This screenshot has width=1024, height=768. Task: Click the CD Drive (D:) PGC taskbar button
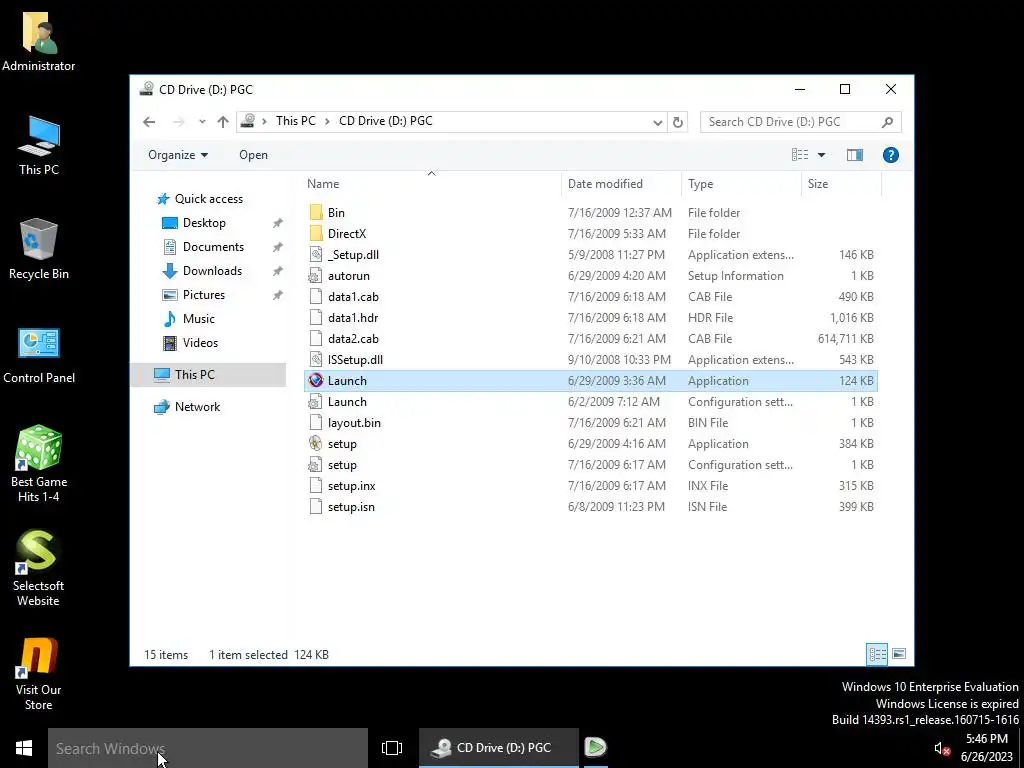(499, 748)
